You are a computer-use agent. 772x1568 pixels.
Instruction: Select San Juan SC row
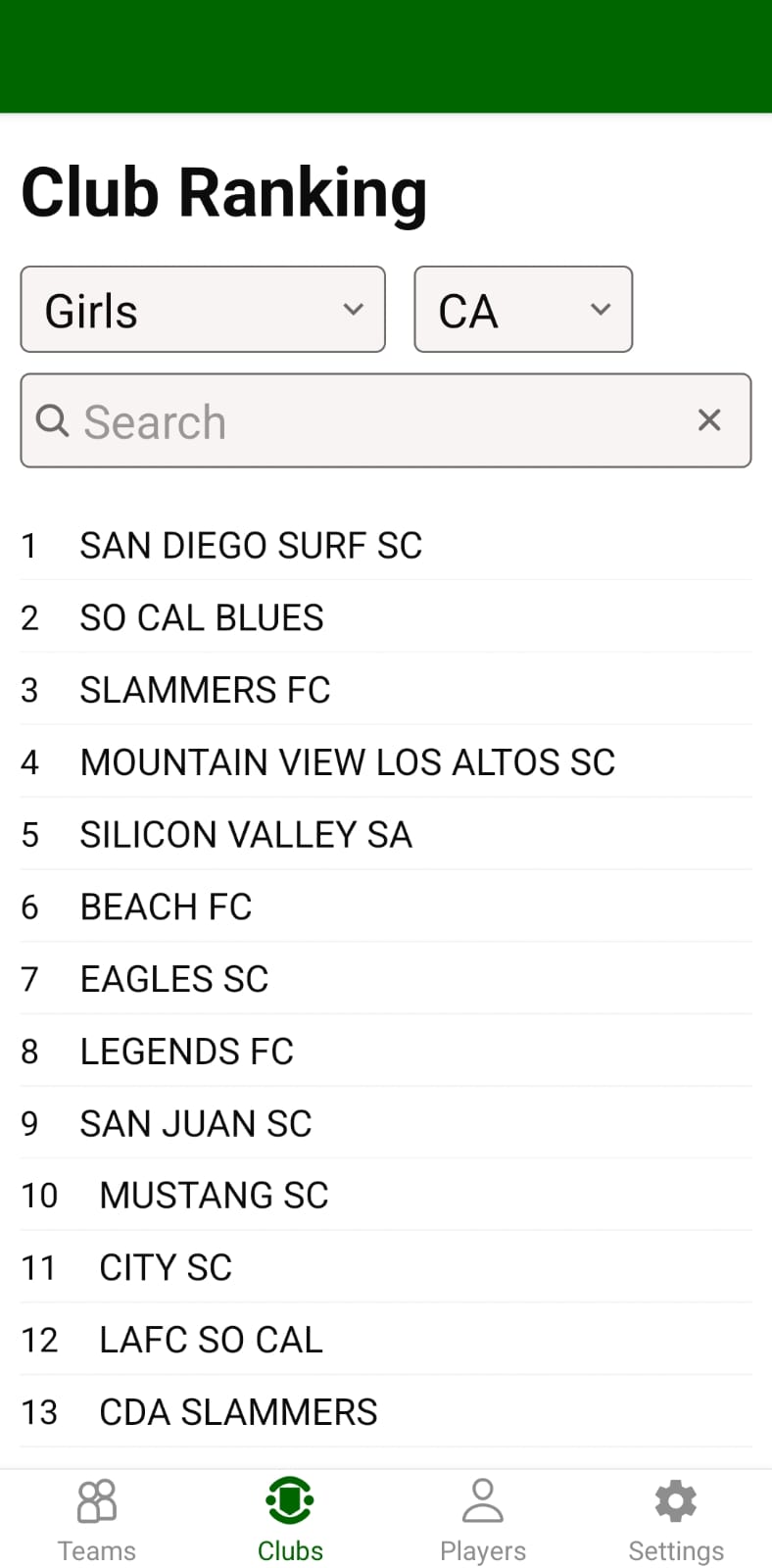point(196,1124)
